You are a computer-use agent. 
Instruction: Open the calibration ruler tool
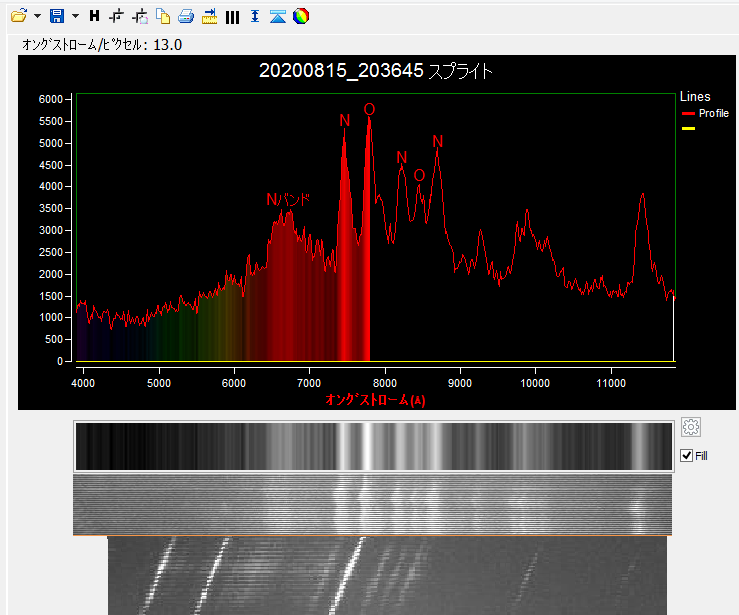click(209, 16)
